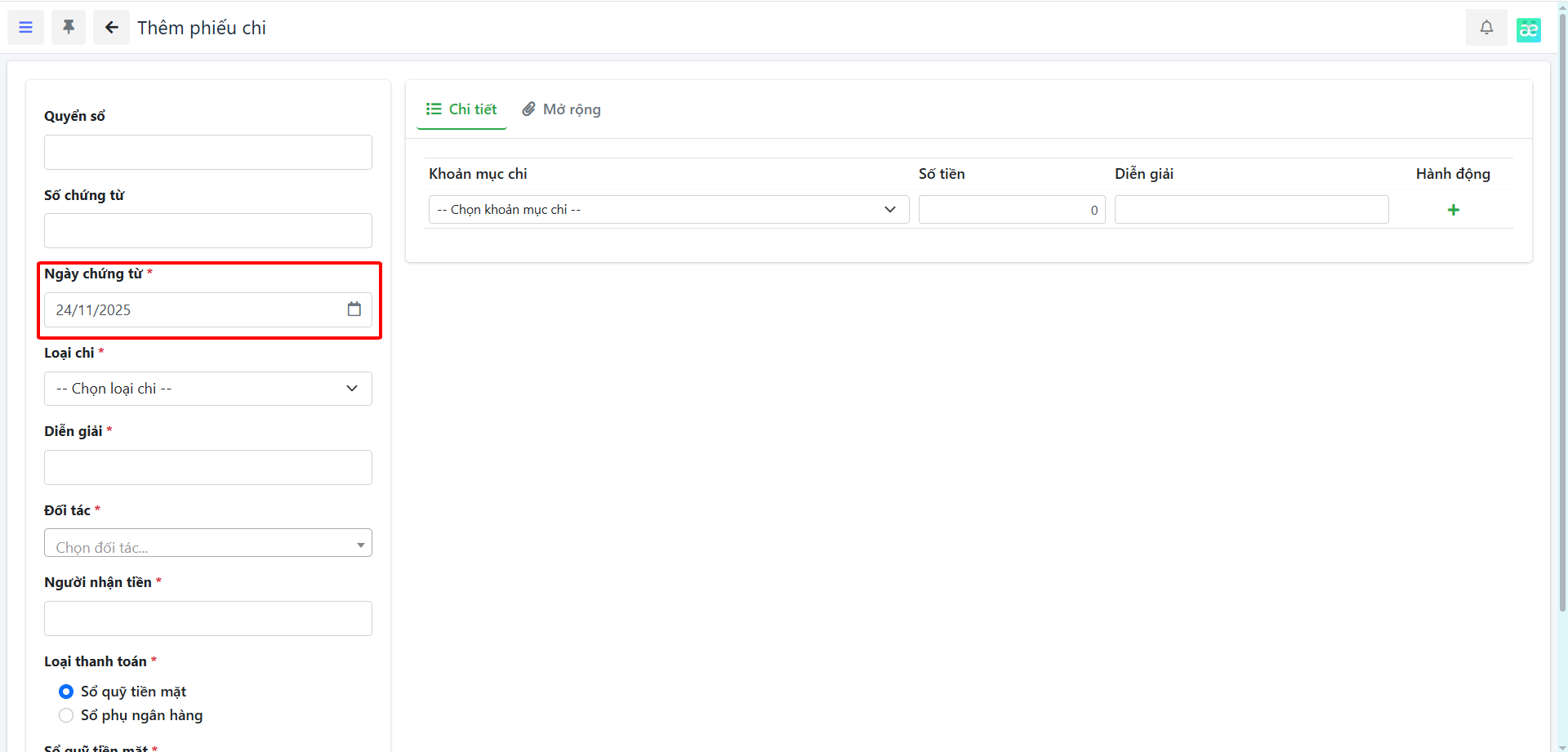This screenshot has height=752, width=1568.
Task: Open notifications bell icon
Action: point(1486,28)
